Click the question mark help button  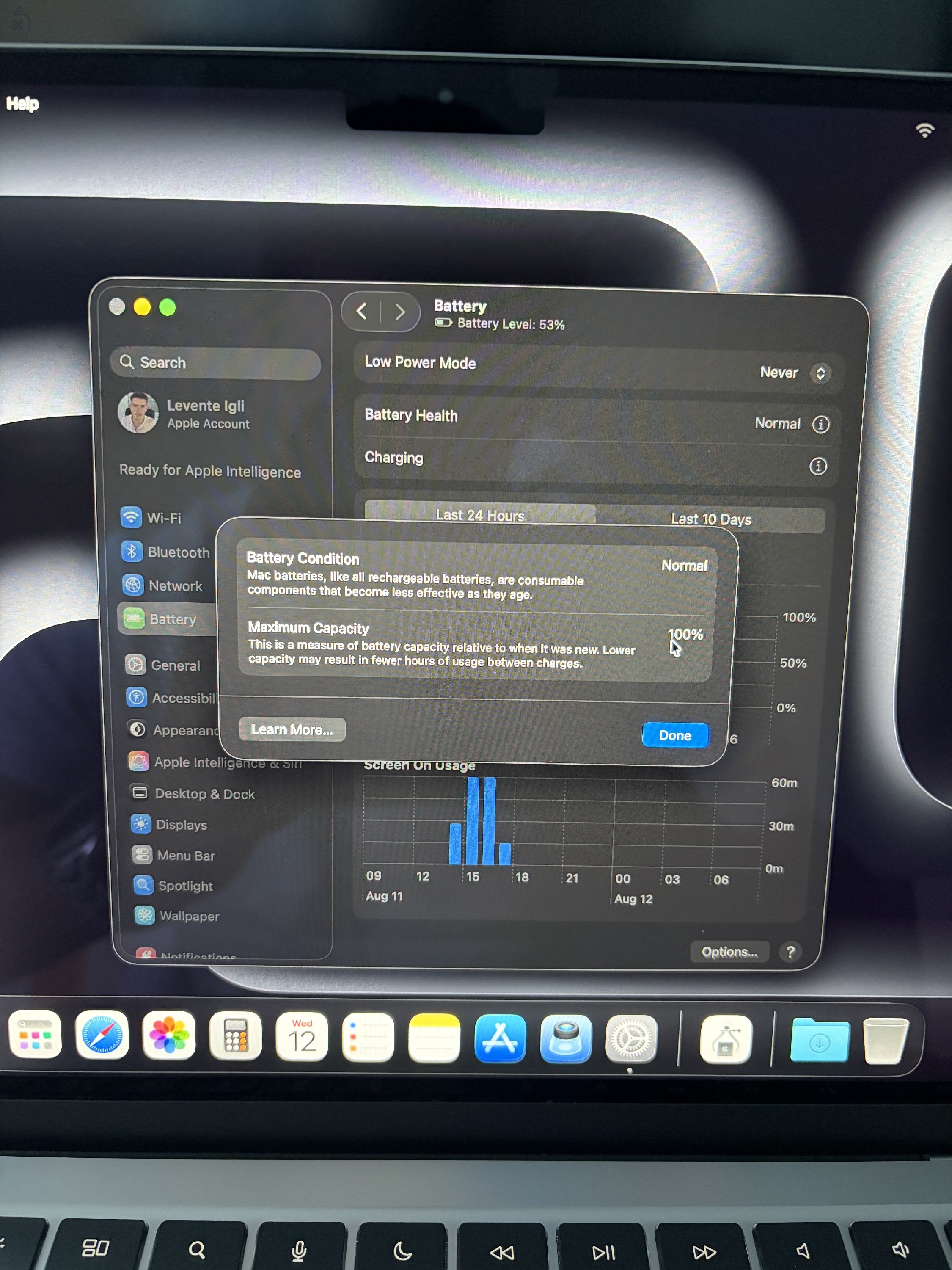[x=791, y=952]
